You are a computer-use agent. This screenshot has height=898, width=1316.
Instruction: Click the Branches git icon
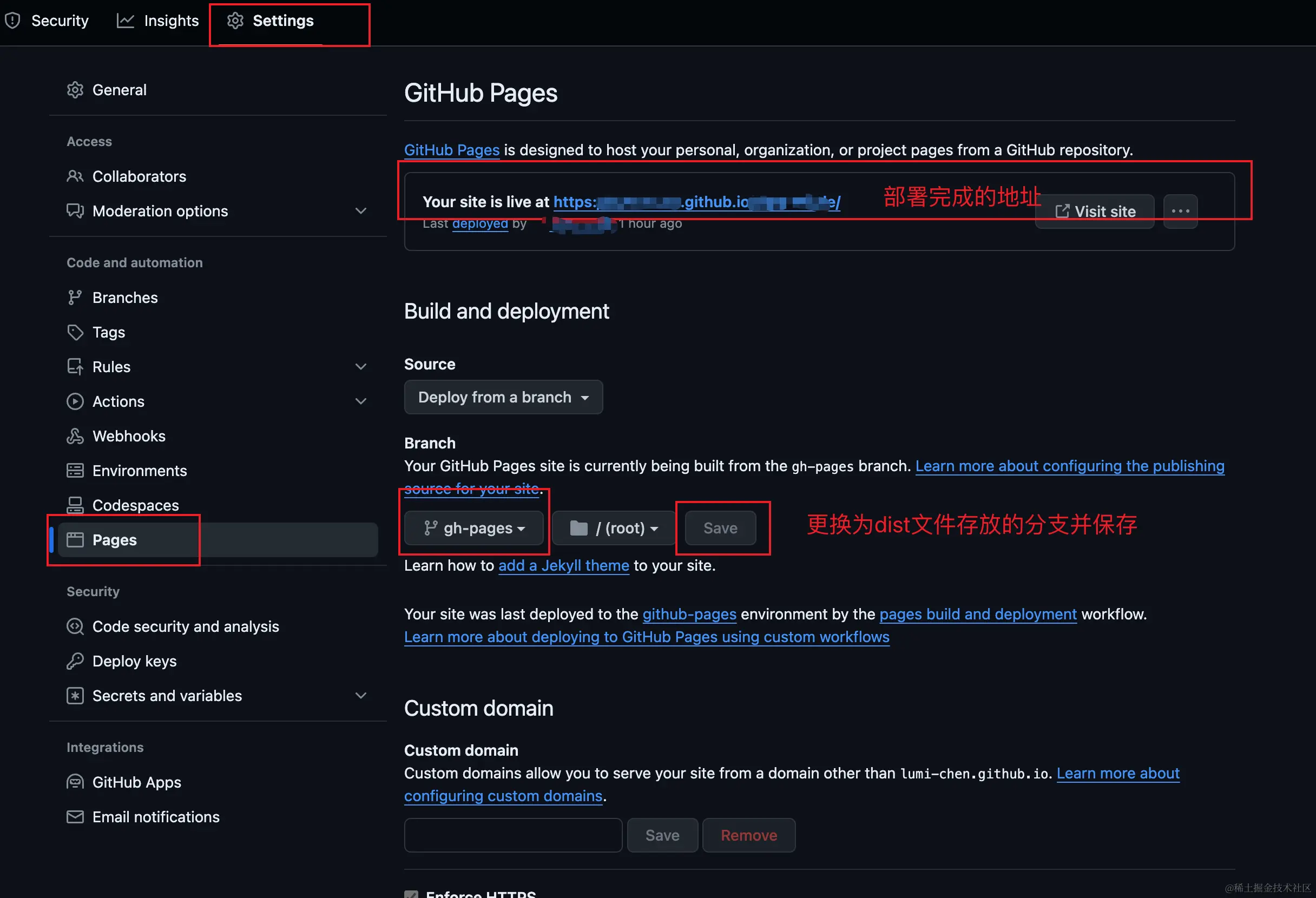tap(75, 298)
